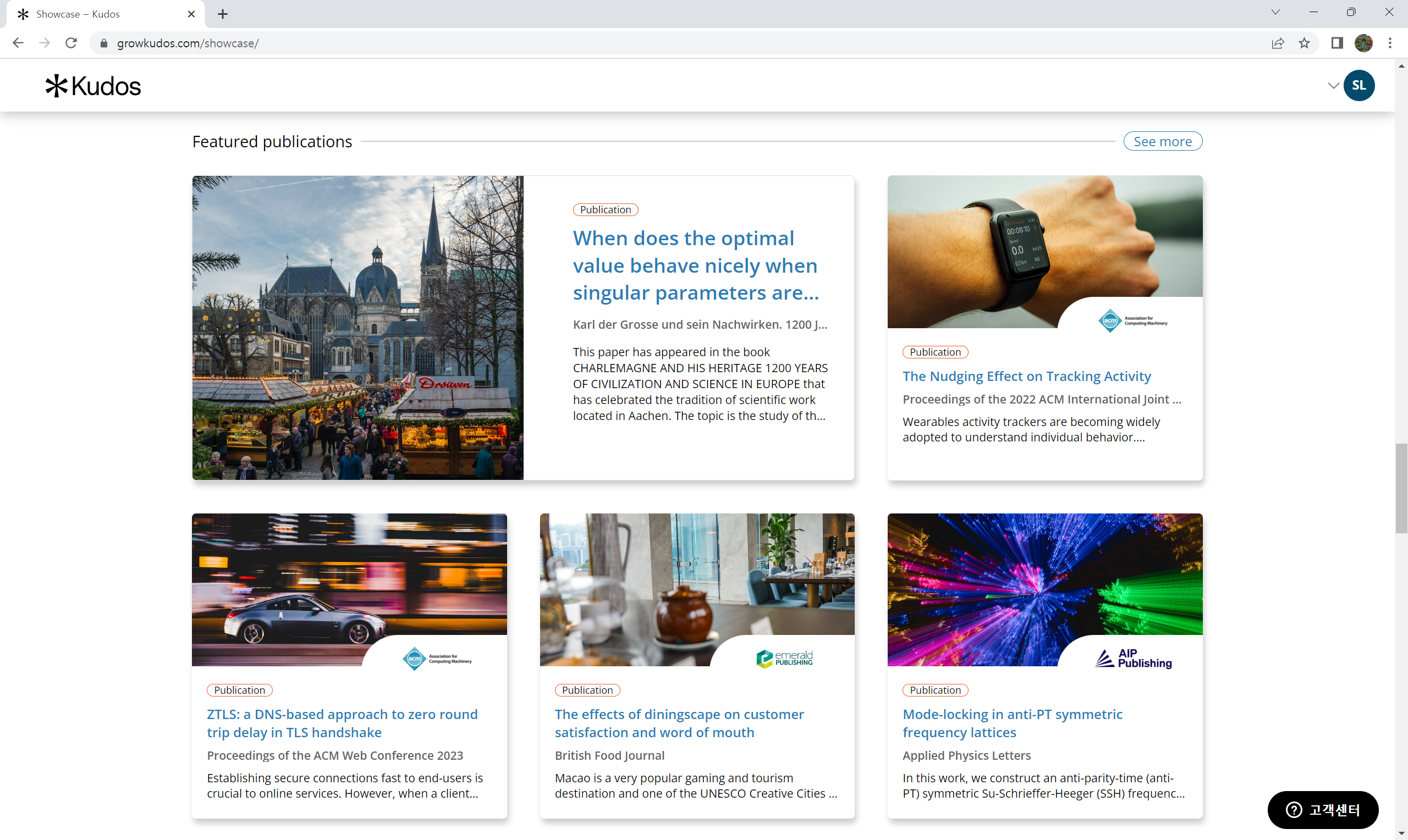The image size is (1408, 840).
Task: Open the ZTLS DNS-based approach publication link
Action: 342,723
